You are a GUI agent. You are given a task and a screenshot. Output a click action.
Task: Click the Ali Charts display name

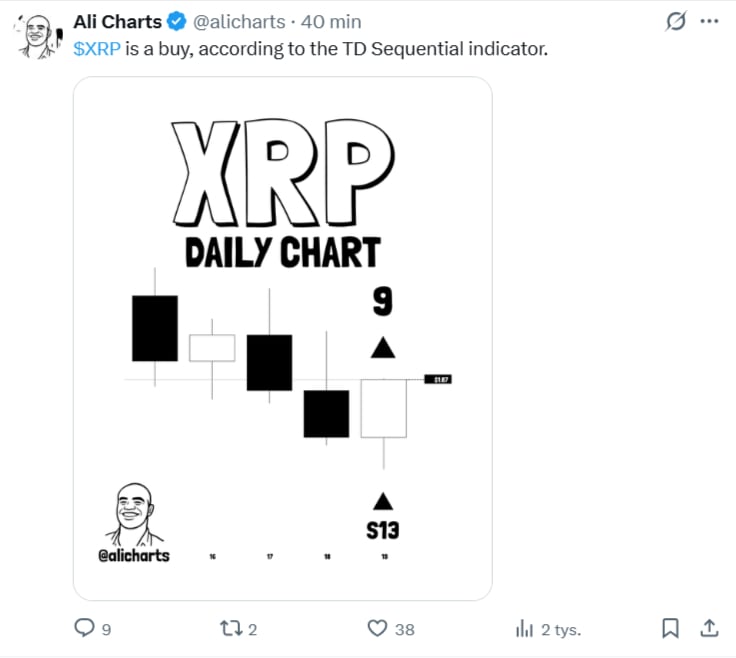117,22
